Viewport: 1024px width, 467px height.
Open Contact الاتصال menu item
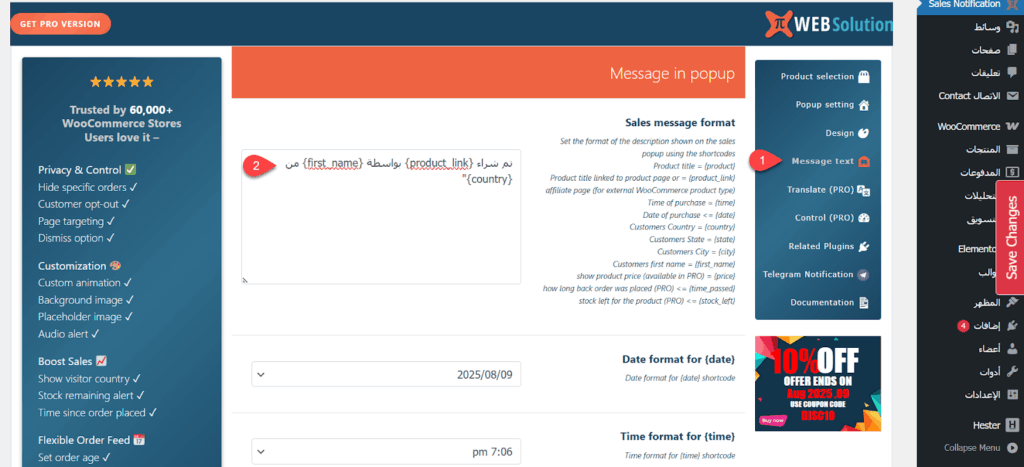click(969, 96)
